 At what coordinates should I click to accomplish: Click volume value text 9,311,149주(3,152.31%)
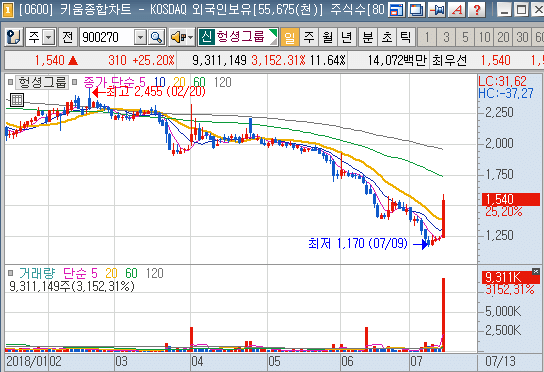(72, 286)
